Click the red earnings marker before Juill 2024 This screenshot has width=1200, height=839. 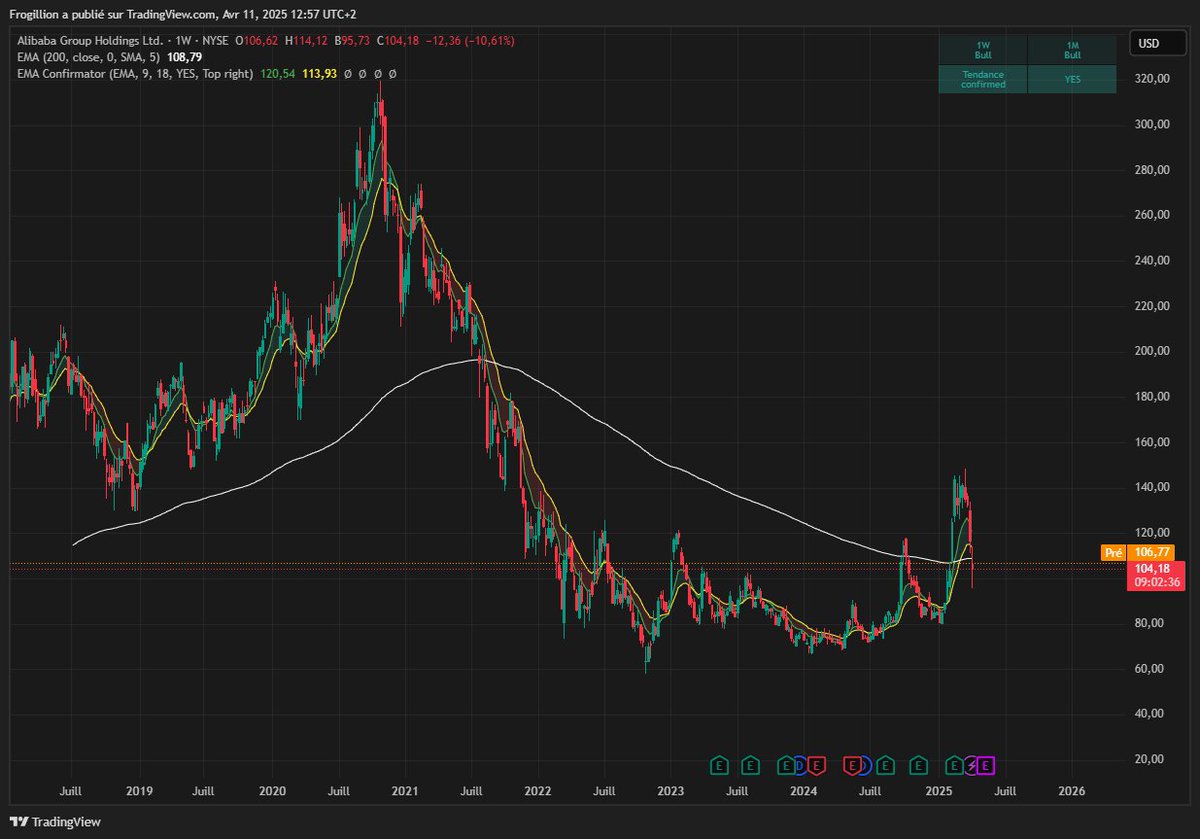(x=852, y=765)
